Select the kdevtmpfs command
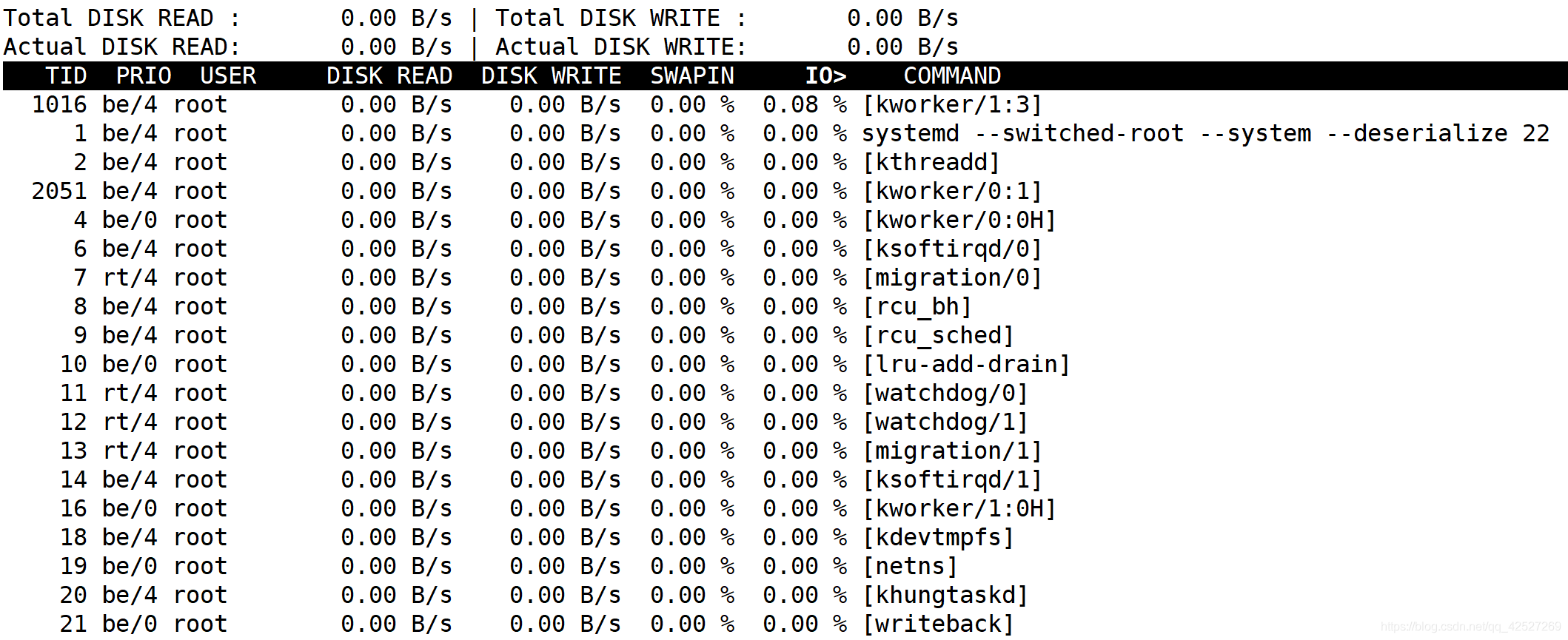 [x=938, y=537]
